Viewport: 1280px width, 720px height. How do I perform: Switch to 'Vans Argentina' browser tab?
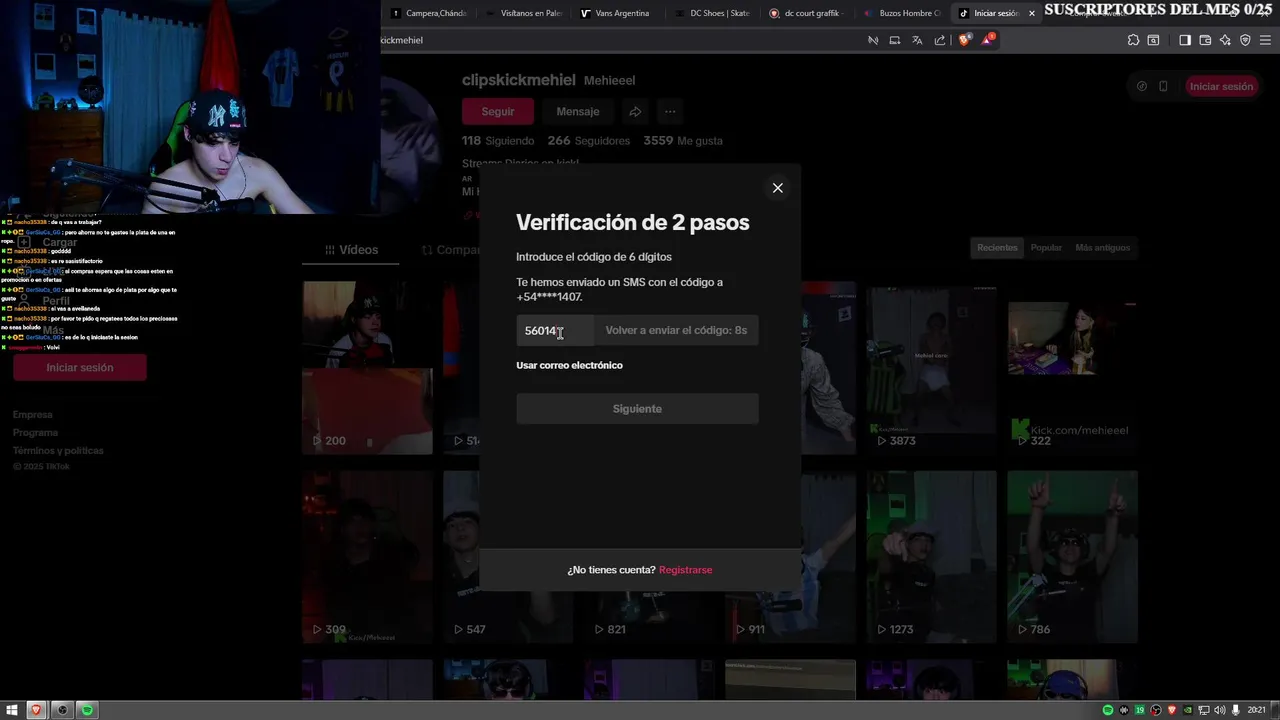[x=617, y=13]
